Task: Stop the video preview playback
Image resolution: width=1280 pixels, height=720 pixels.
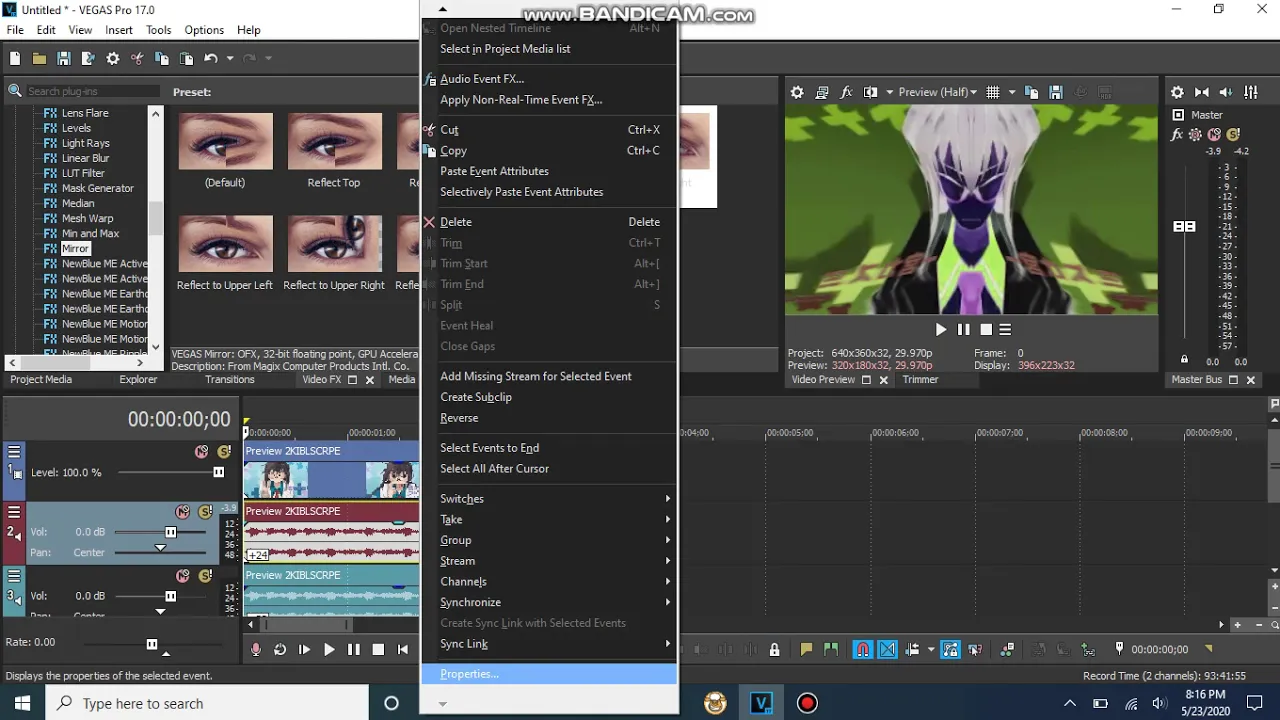Action: [x=985, y=329]
